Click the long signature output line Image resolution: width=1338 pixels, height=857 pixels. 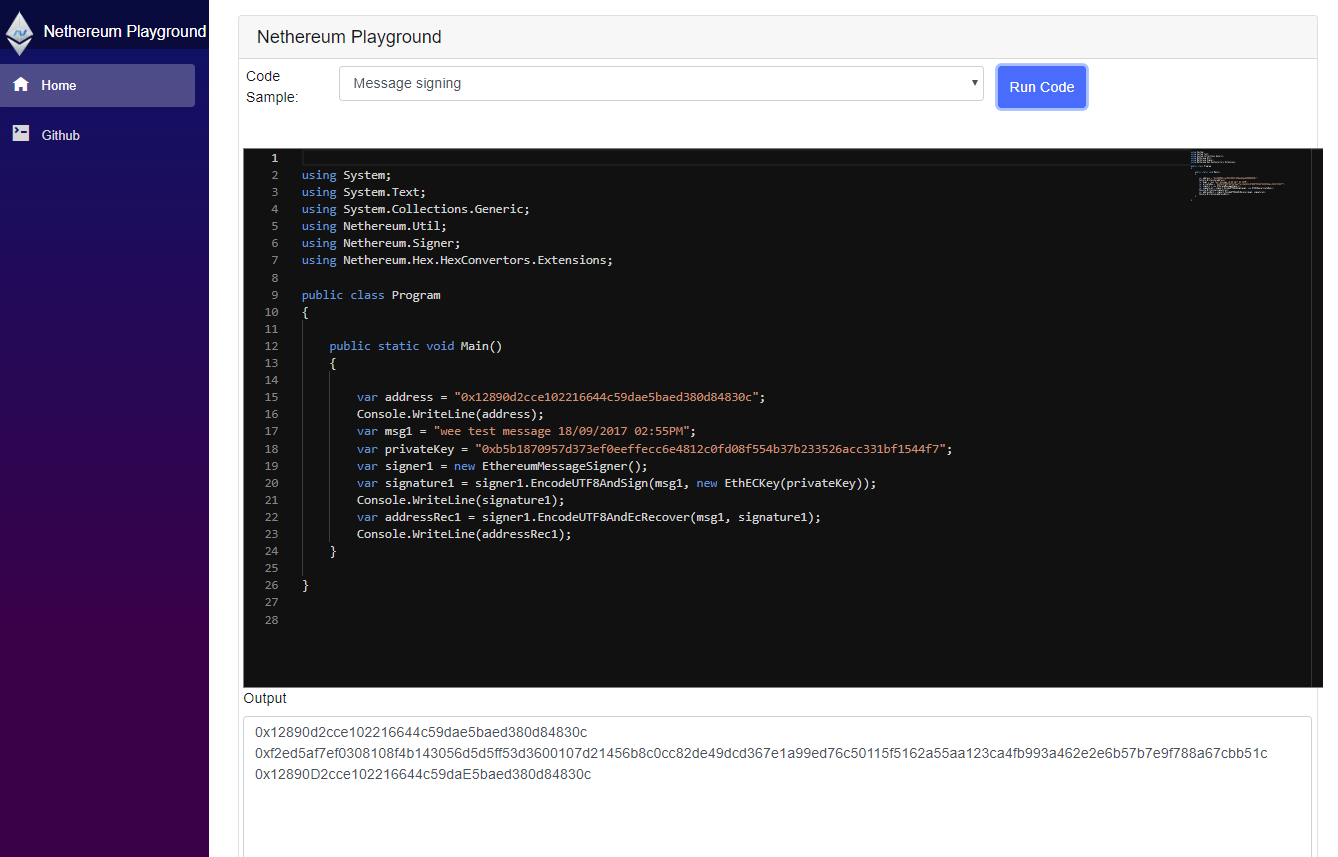coord(761,753)
